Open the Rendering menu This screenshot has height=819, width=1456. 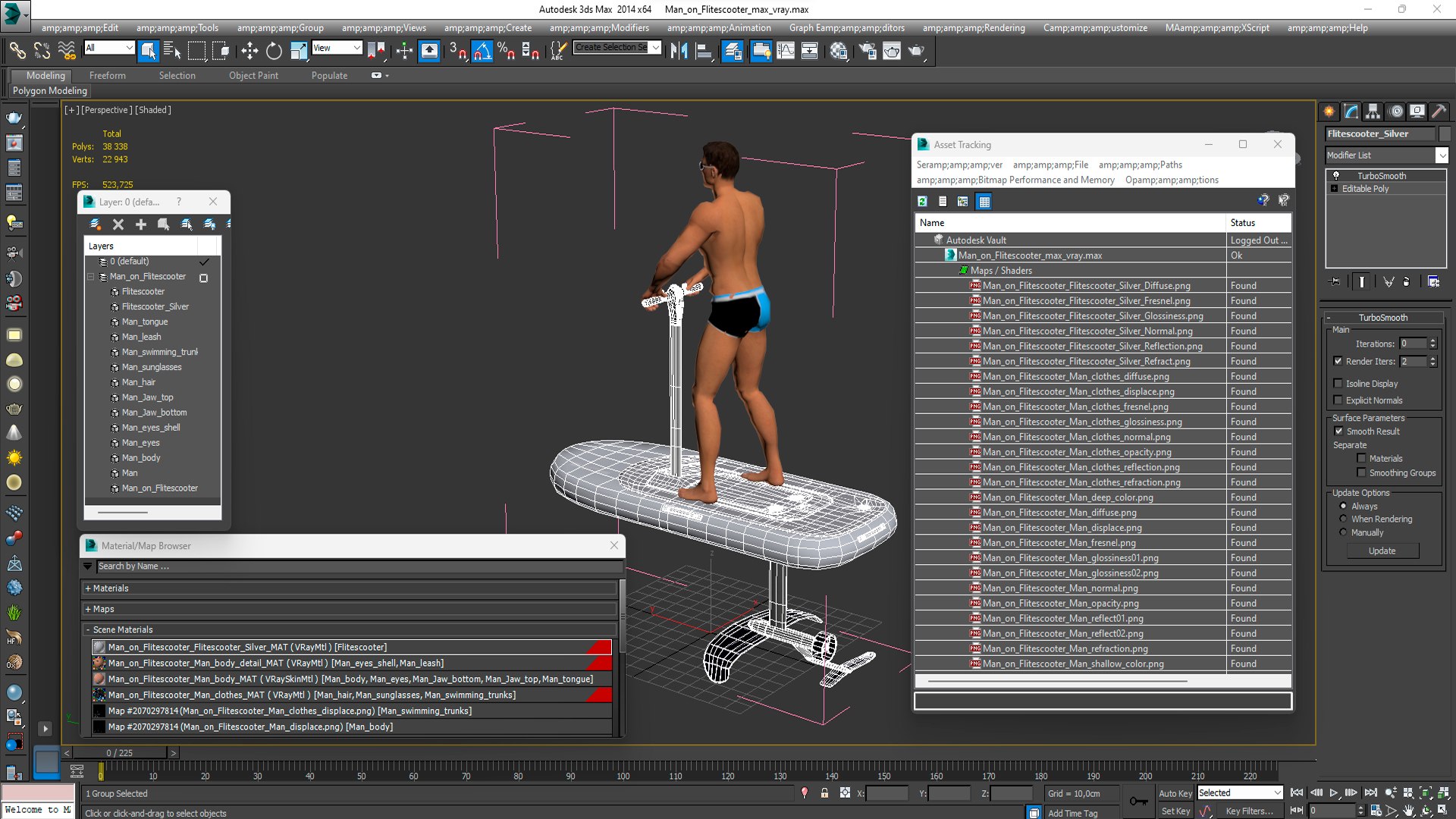(x=974, y=28)
